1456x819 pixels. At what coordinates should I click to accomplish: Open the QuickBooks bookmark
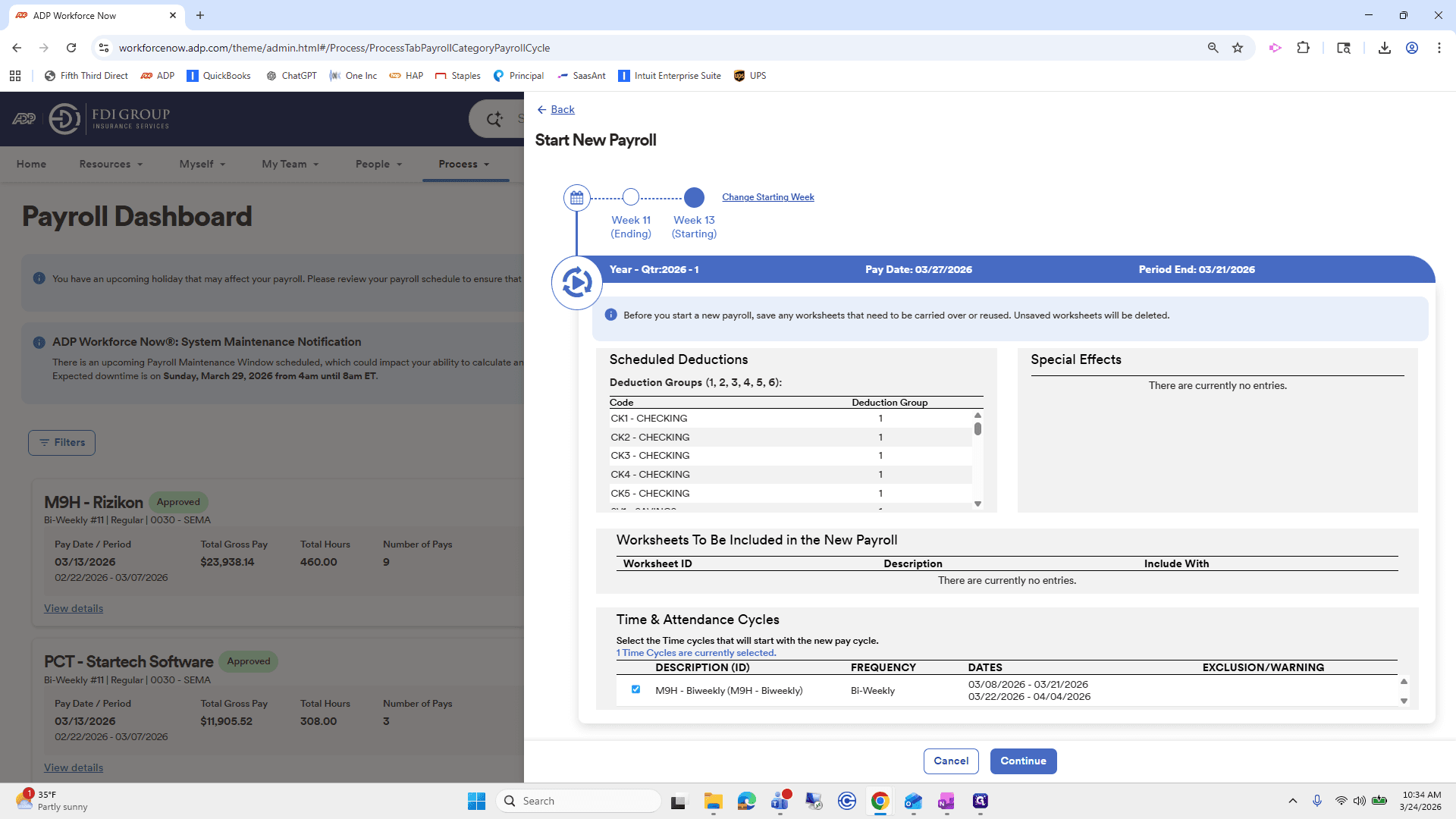click(x=218, y=76)
